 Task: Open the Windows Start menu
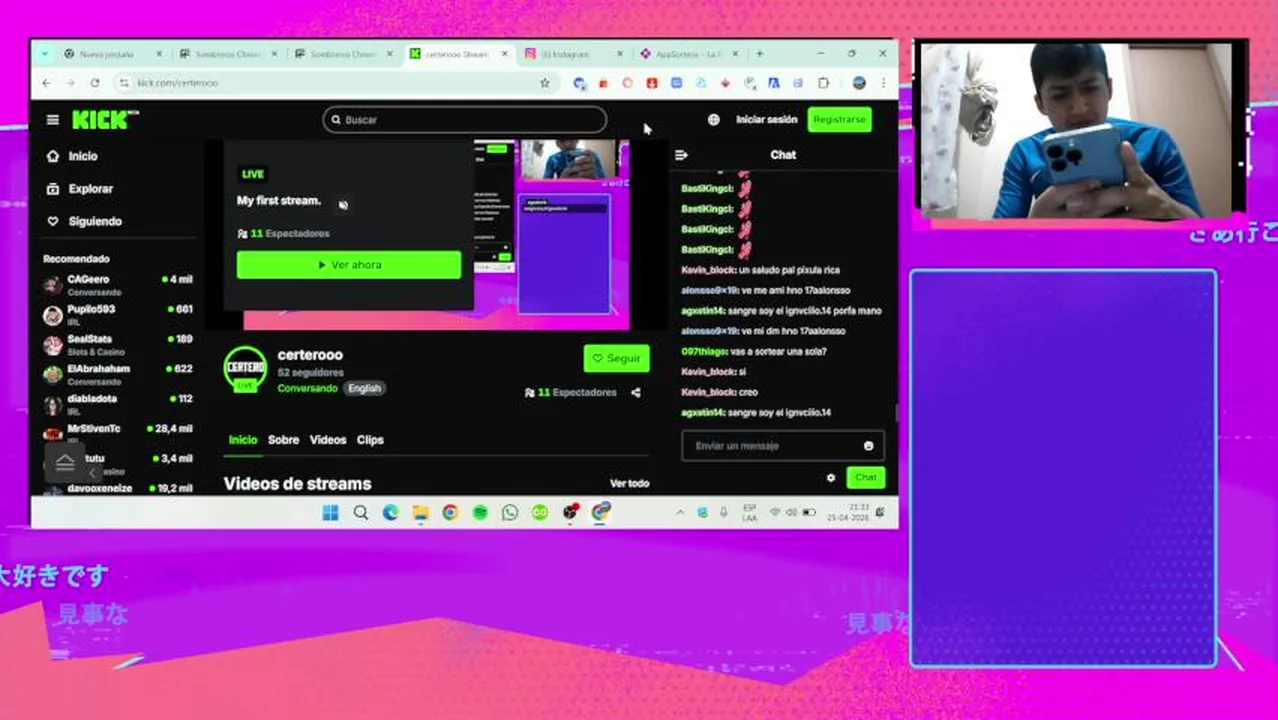click(330, 513)
